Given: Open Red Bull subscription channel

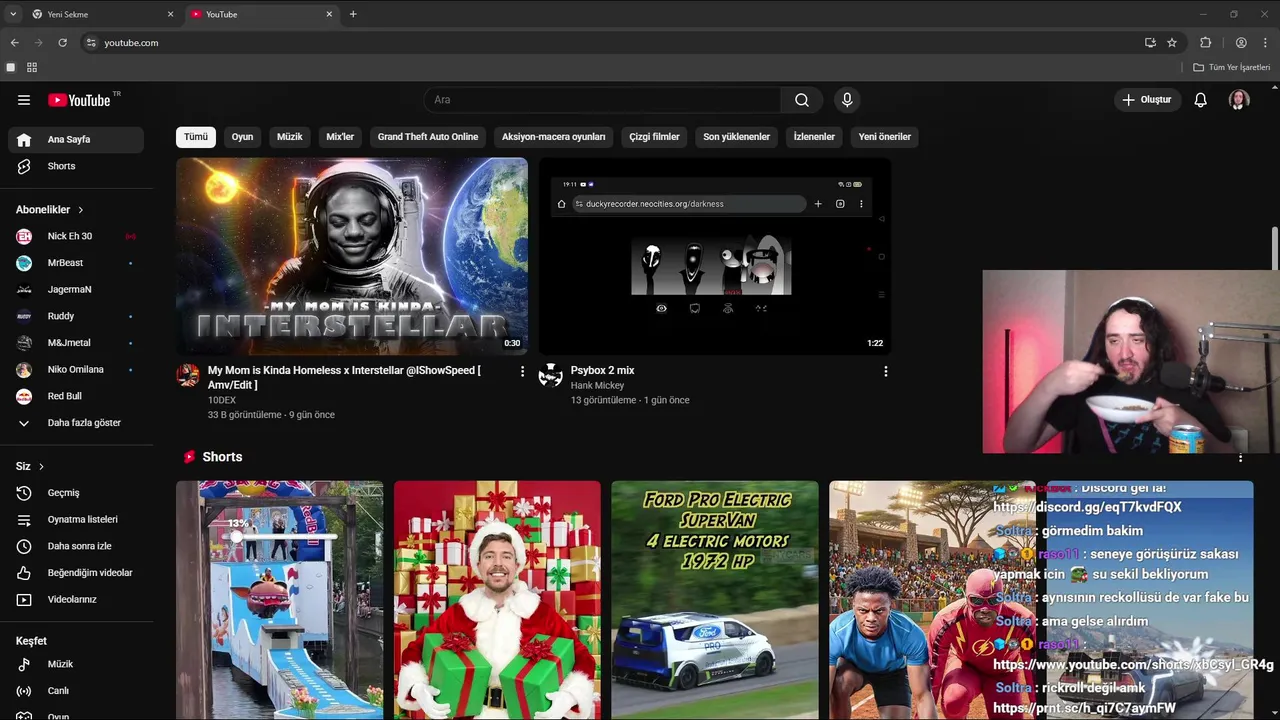Looking at the screenshot, I should pos(76,396).
